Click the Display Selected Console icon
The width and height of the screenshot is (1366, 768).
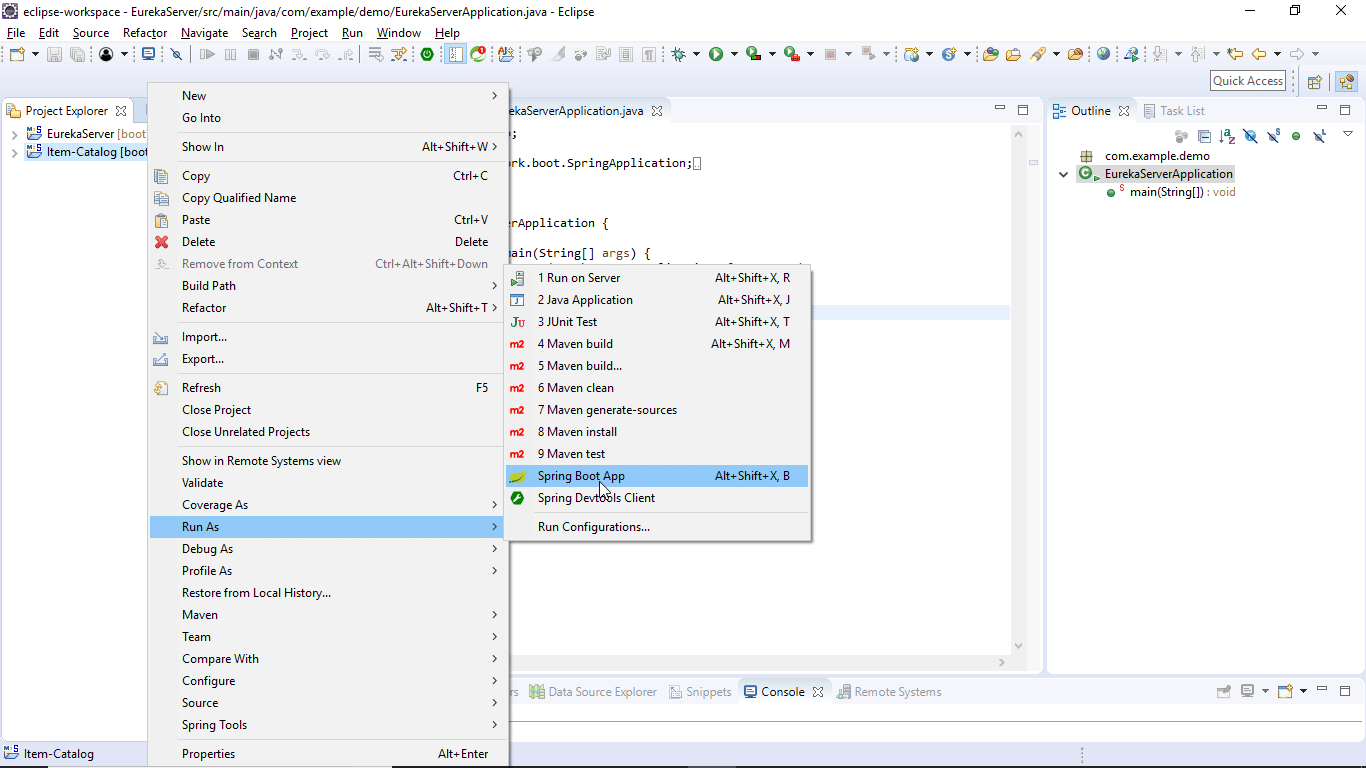pyautogui.click(x=1247, y=691)
